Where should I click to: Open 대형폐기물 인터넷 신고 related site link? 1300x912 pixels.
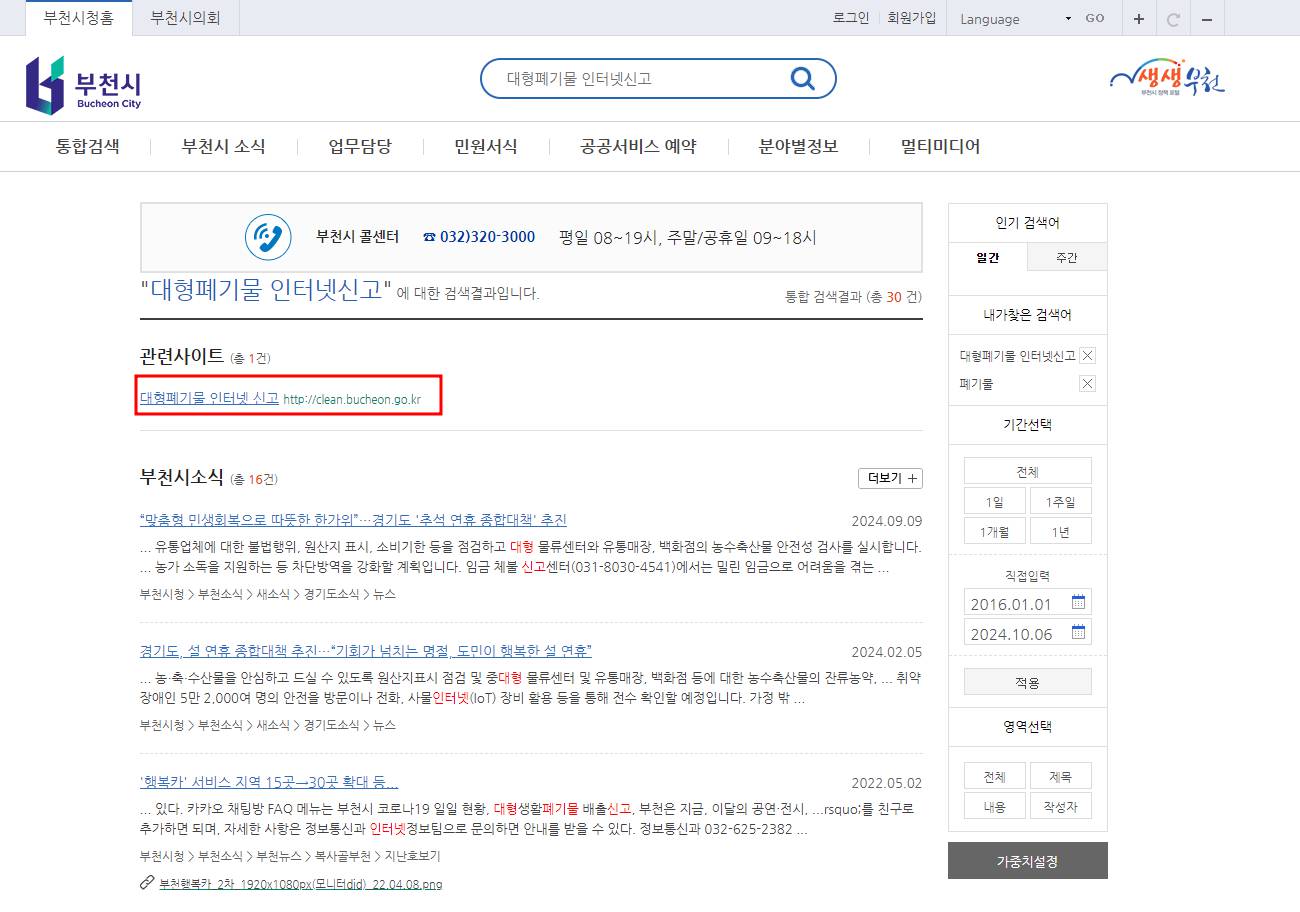coord(209,398)
